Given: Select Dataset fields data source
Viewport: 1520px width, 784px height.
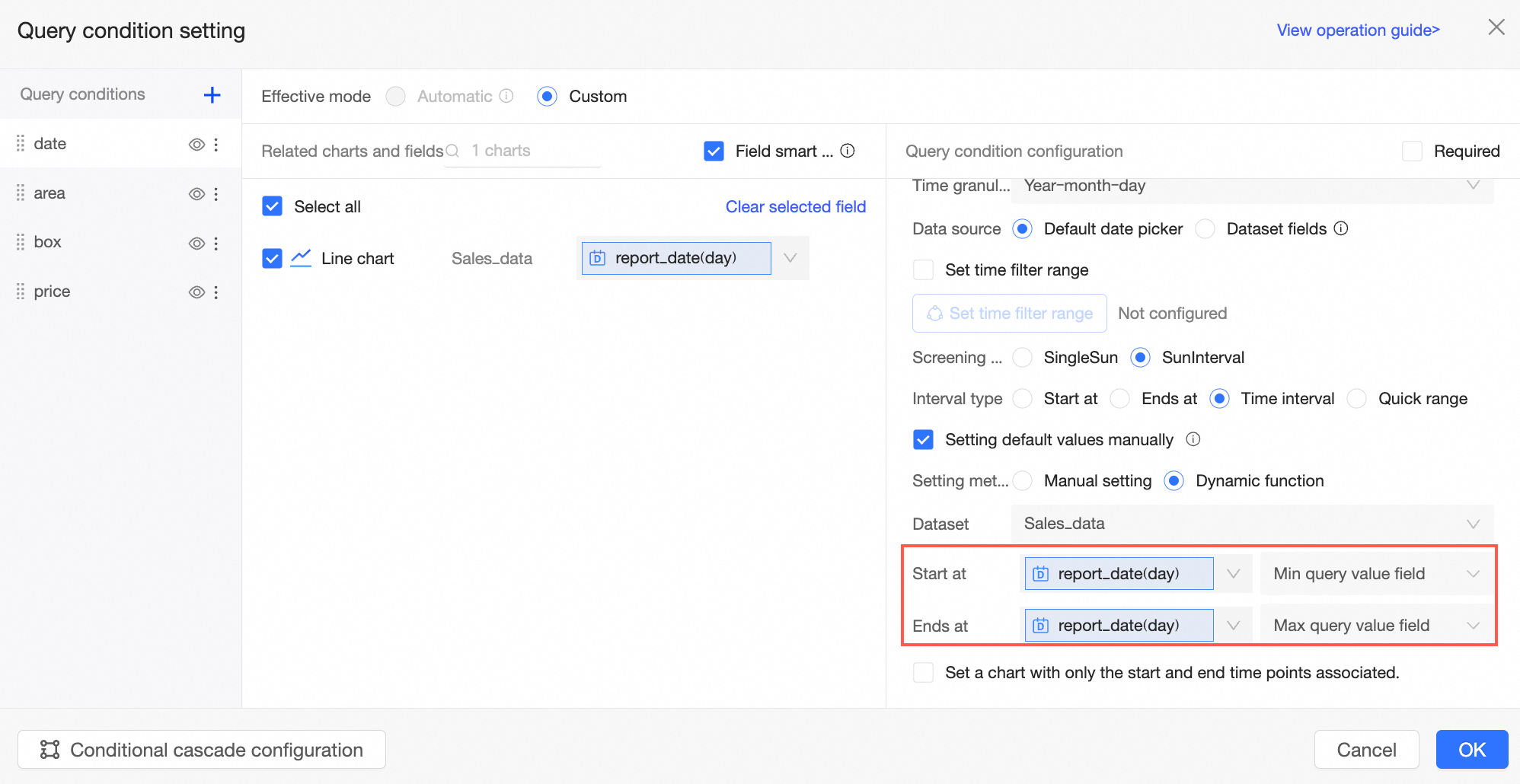Looking at the screenshot, I should (1205, 228).
